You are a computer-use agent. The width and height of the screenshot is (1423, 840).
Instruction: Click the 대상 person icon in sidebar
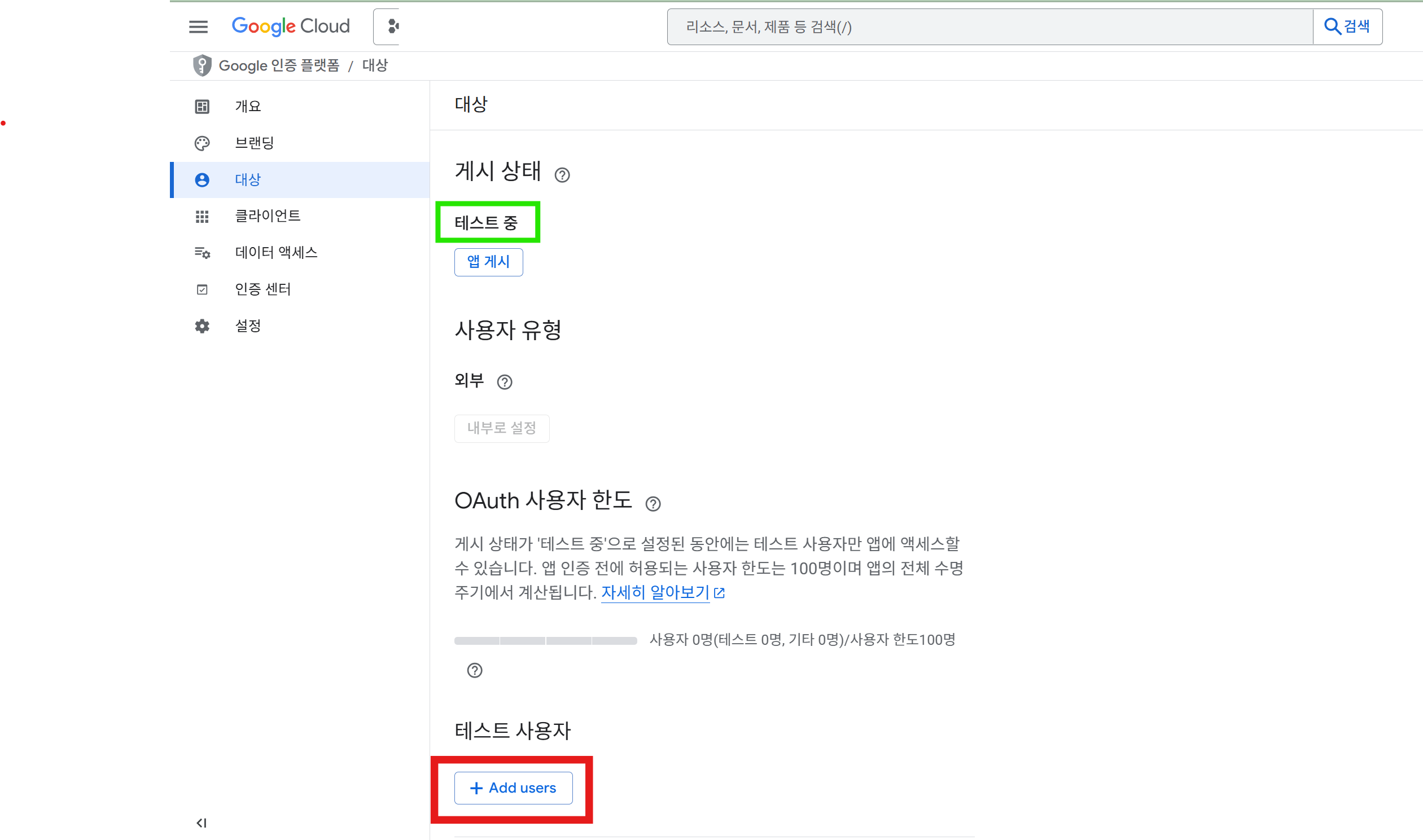tap(202, 180)
